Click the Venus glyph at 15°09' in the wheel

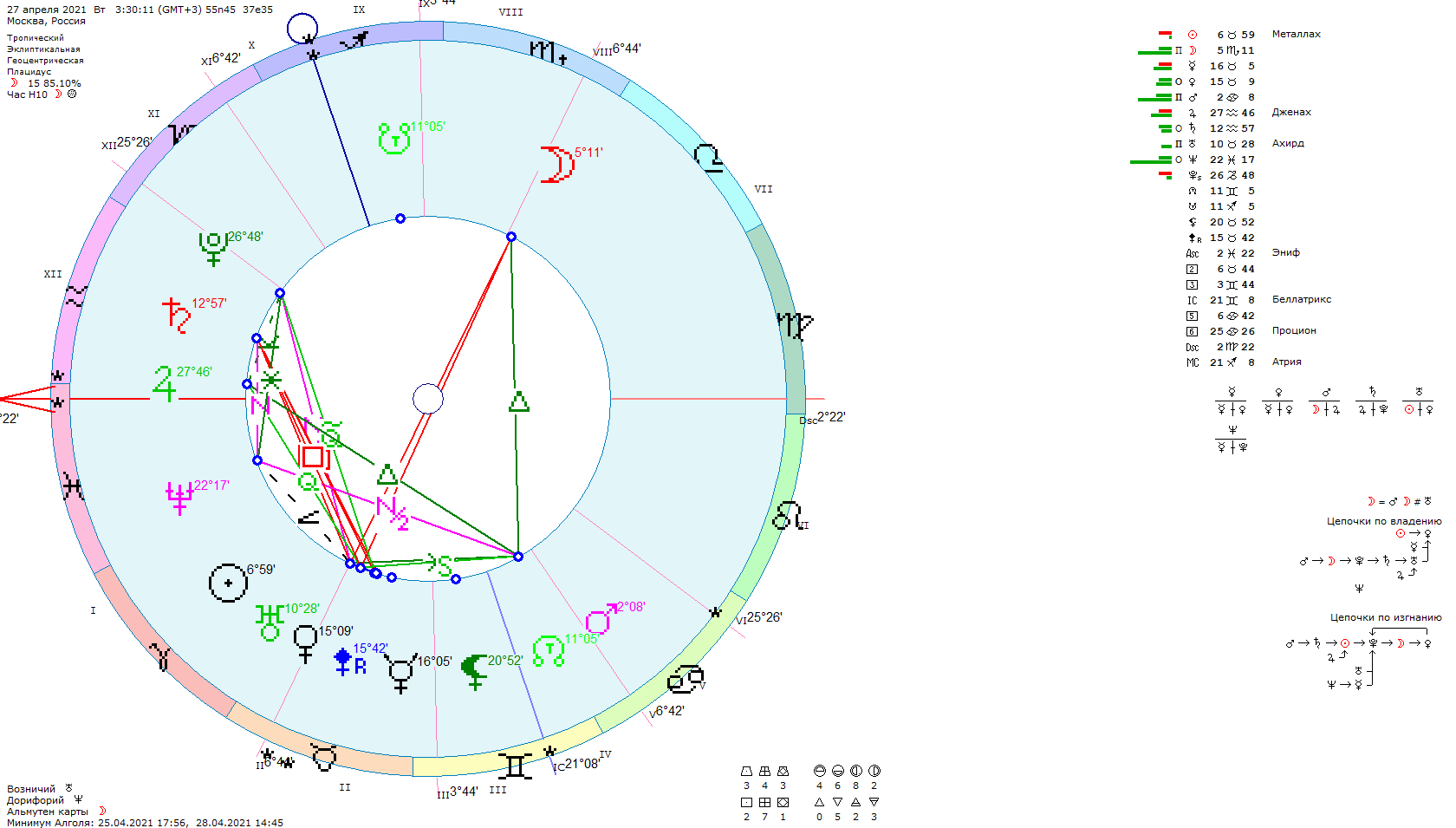pos(305,644)
